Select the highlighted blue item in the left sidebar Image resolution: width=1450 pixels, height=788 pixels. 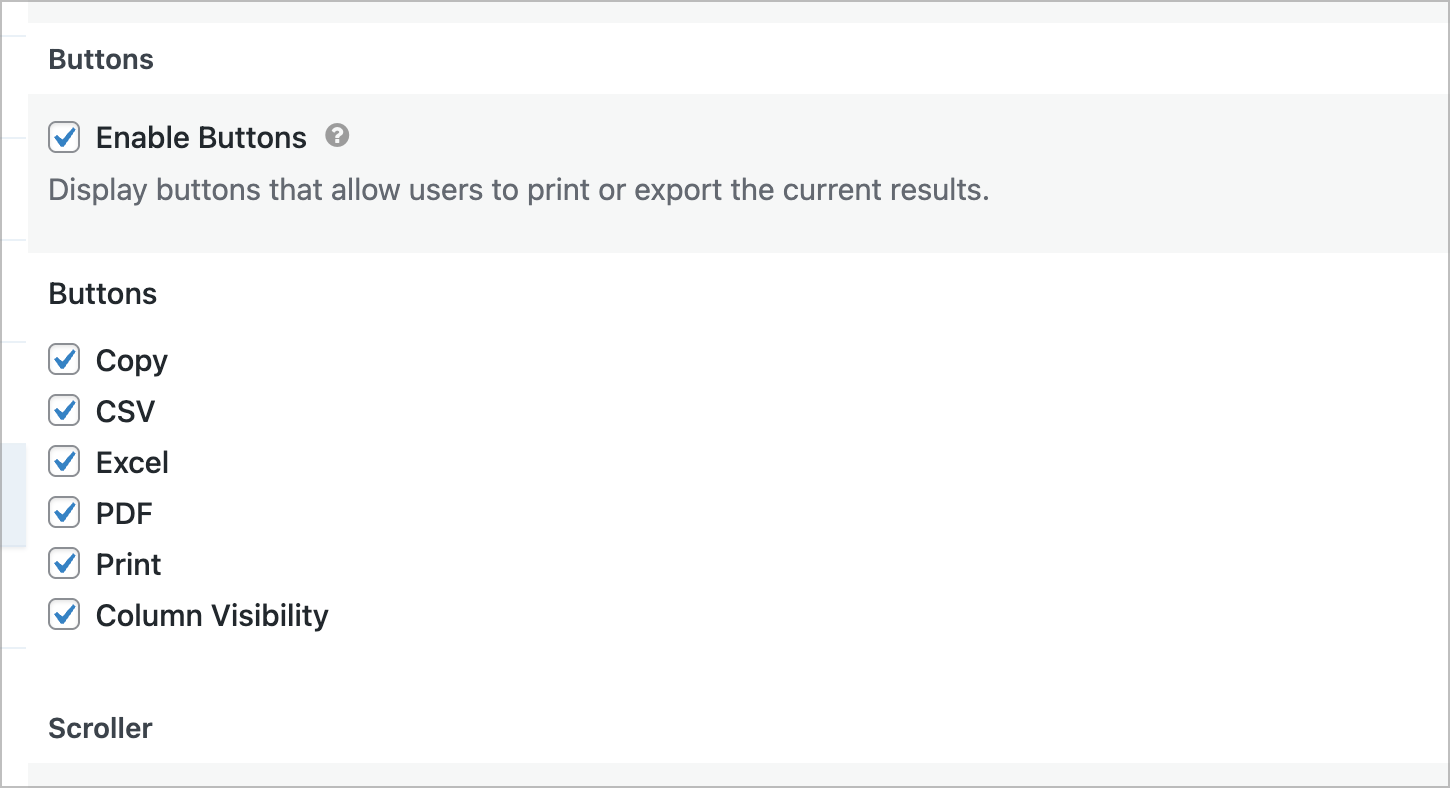click(13, 495)
